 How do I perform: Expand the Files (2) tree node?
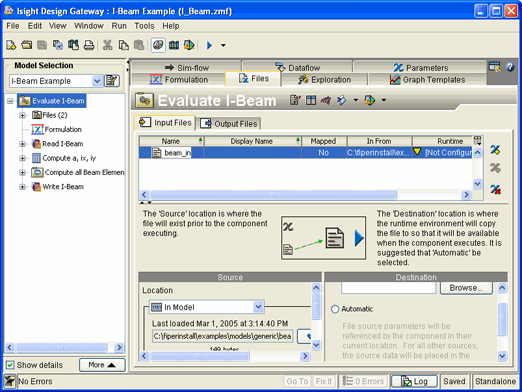coord(22,115)
